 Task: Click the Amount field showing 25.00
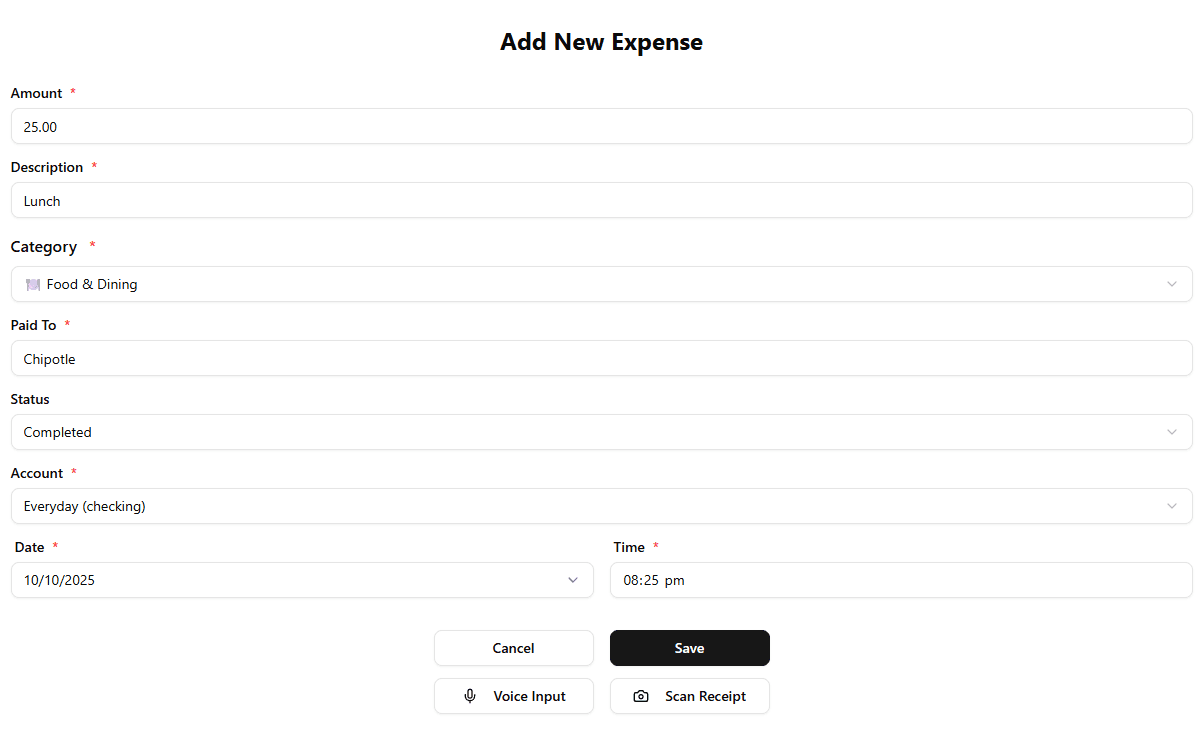601,127
